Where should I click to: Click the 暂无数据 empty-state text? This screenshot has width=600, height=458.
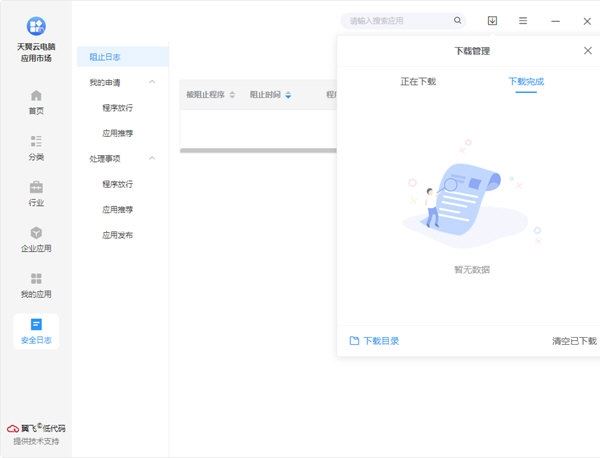tap(472, 270)
